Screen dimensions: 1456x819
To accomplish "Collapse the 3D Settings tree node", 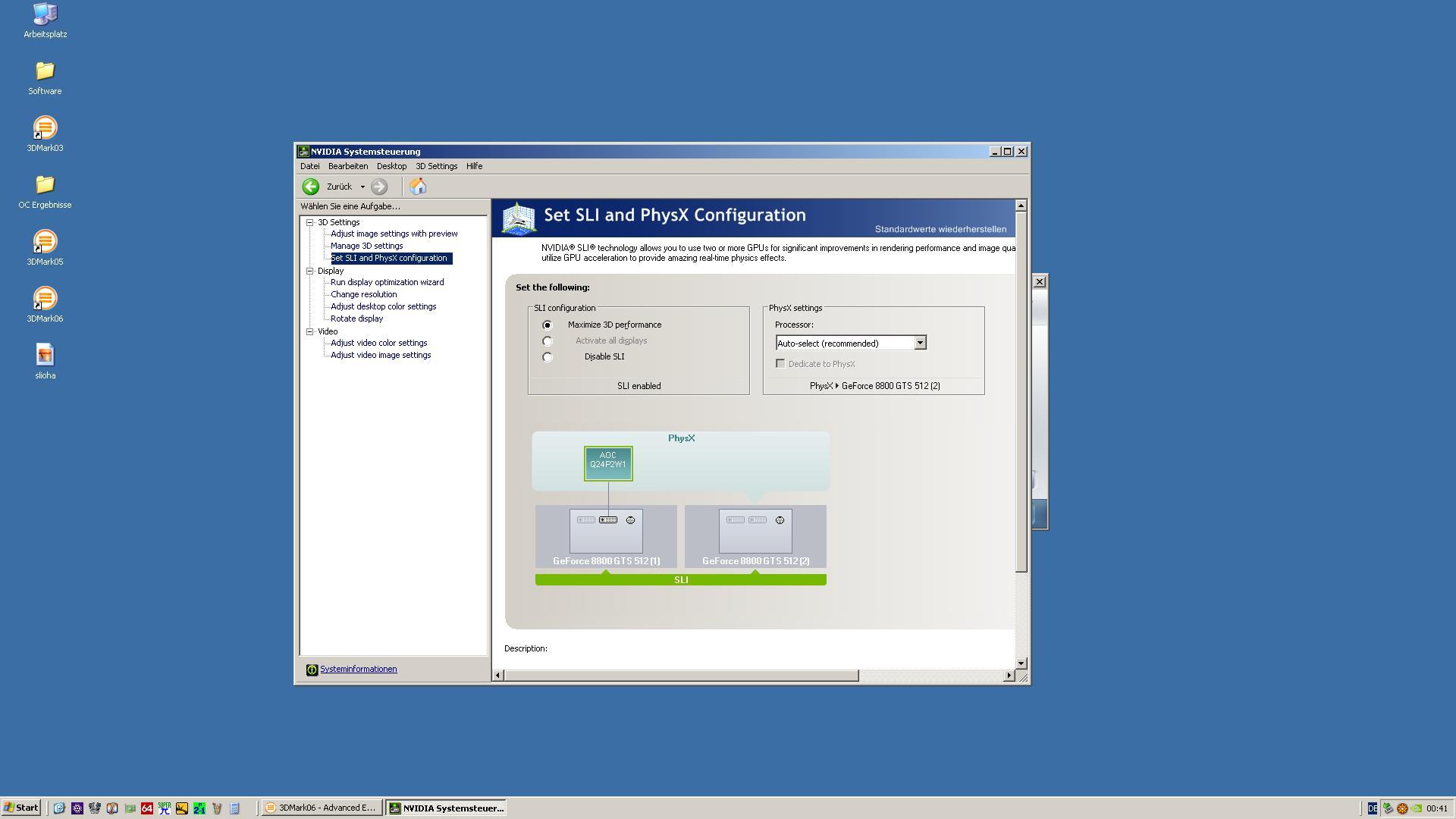I will [x=309, y=222].
